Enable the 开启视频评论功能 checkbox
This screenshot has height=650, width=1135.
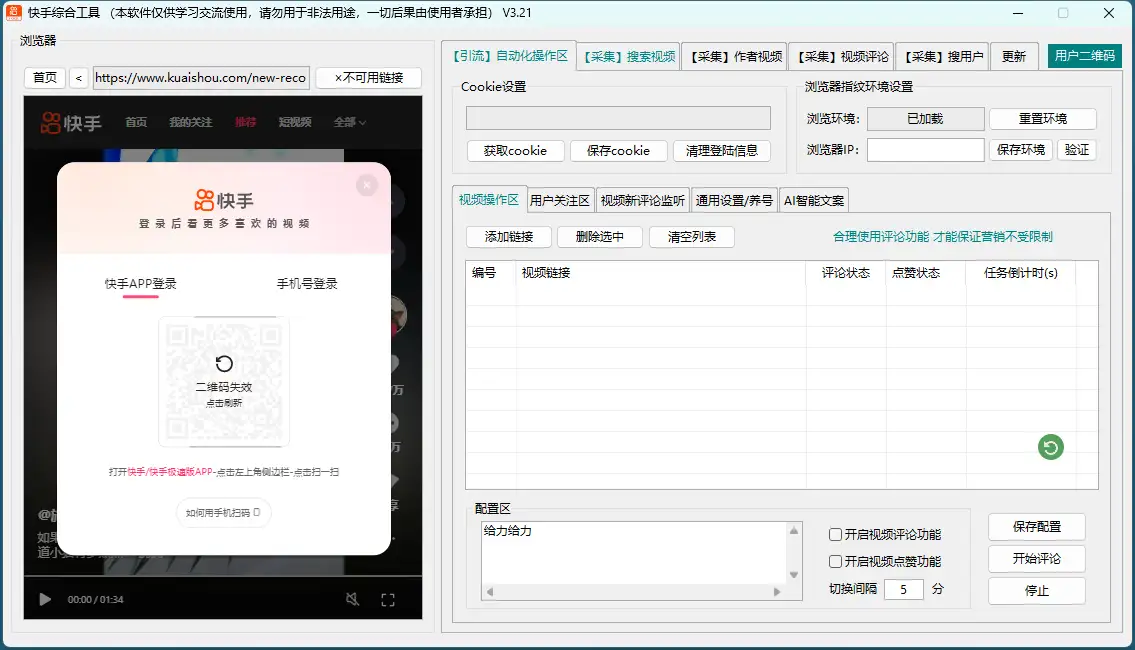(836, 534)
